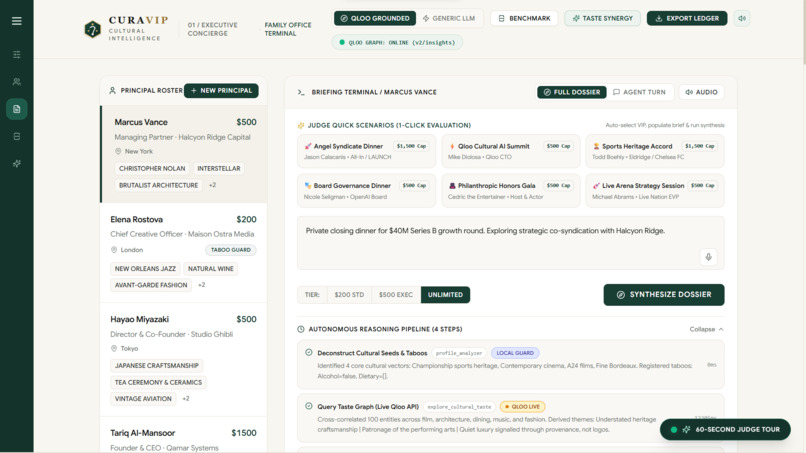
Task: Click the Tea Ceremony & Ceramics tag
Action: pos(158,383)
